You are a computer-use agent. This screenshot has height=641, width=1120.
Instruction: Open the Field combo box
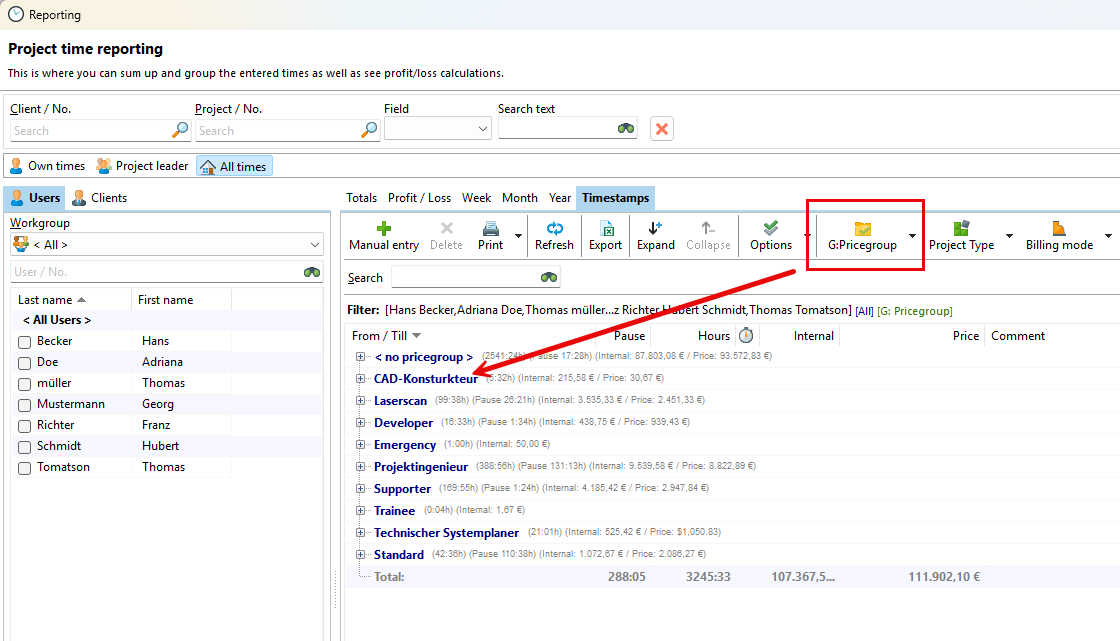[437, 129]
